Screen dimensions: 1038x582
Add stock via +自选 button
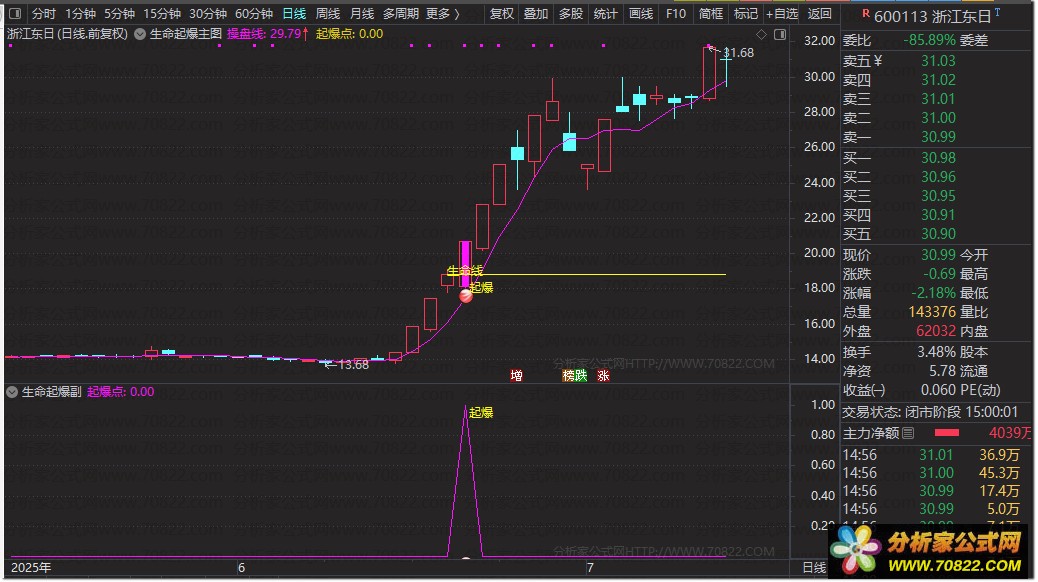(x=782, y=13)
